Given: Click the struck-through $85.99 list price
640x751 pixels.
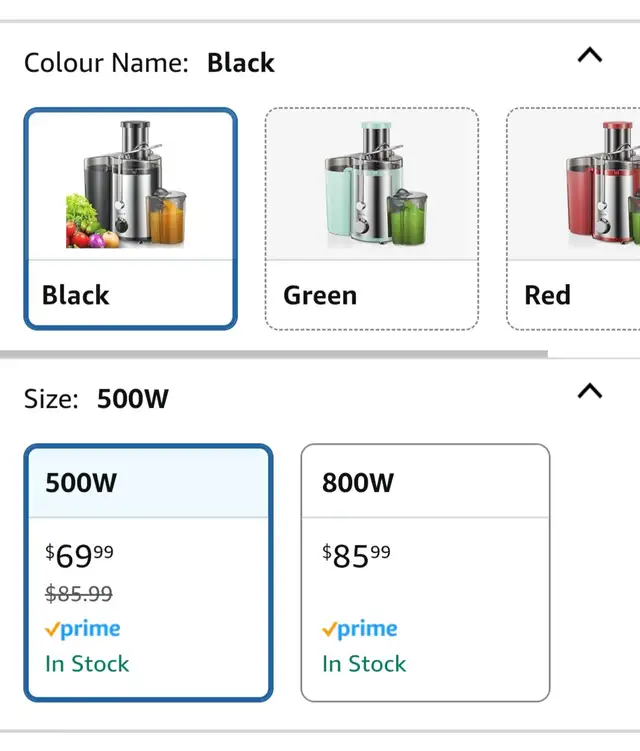Looking at the screenshot, I should (x=79, y=594).
